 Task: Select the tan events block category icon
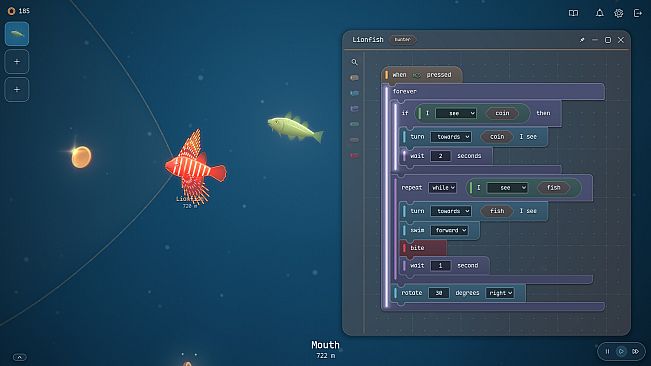click(x=354, y=78)
